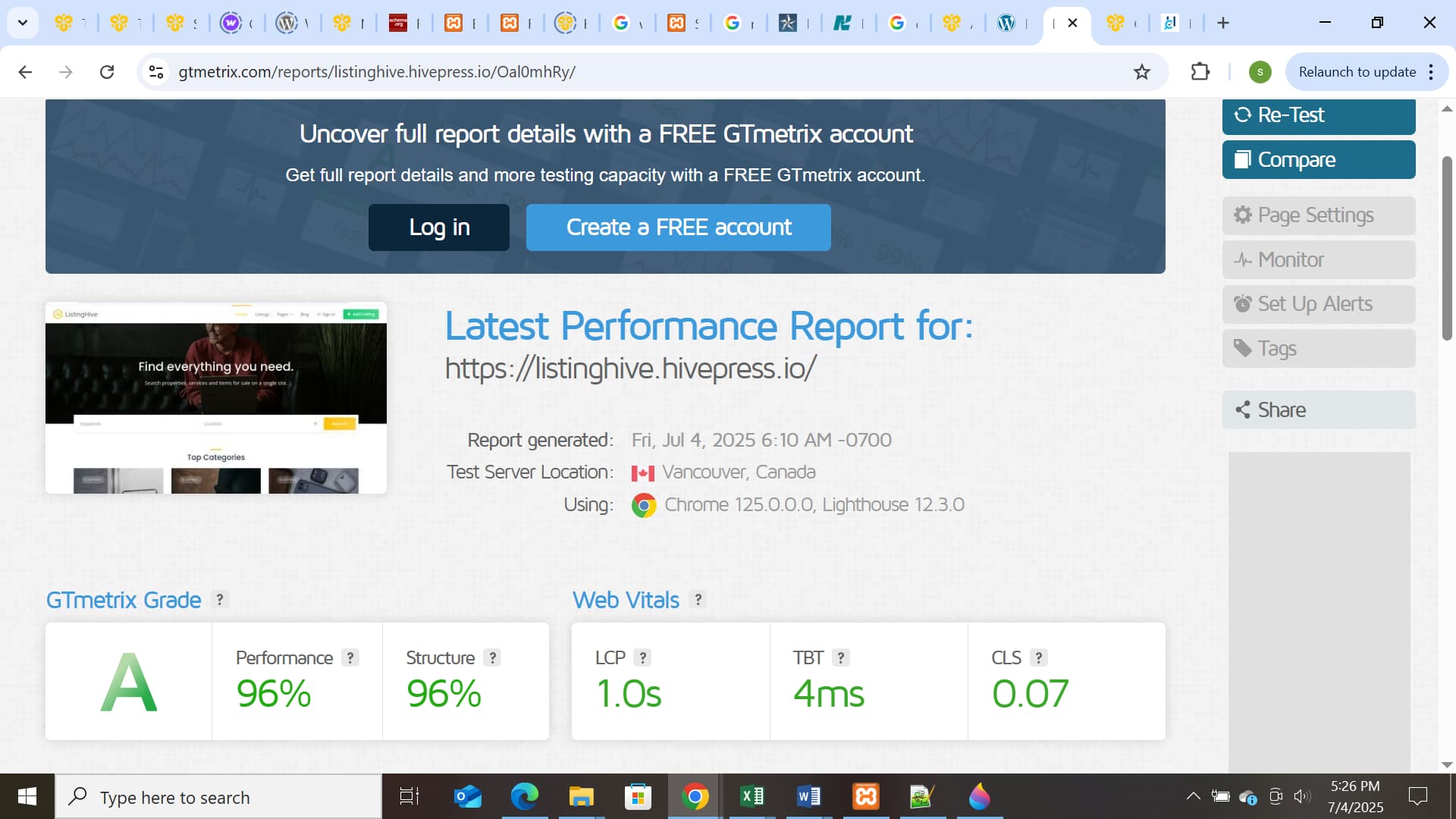The image size is (1456, 819).
Task: Click the CLS 0.07 value
Action: pyautogui.click(x=1030, y=694)
